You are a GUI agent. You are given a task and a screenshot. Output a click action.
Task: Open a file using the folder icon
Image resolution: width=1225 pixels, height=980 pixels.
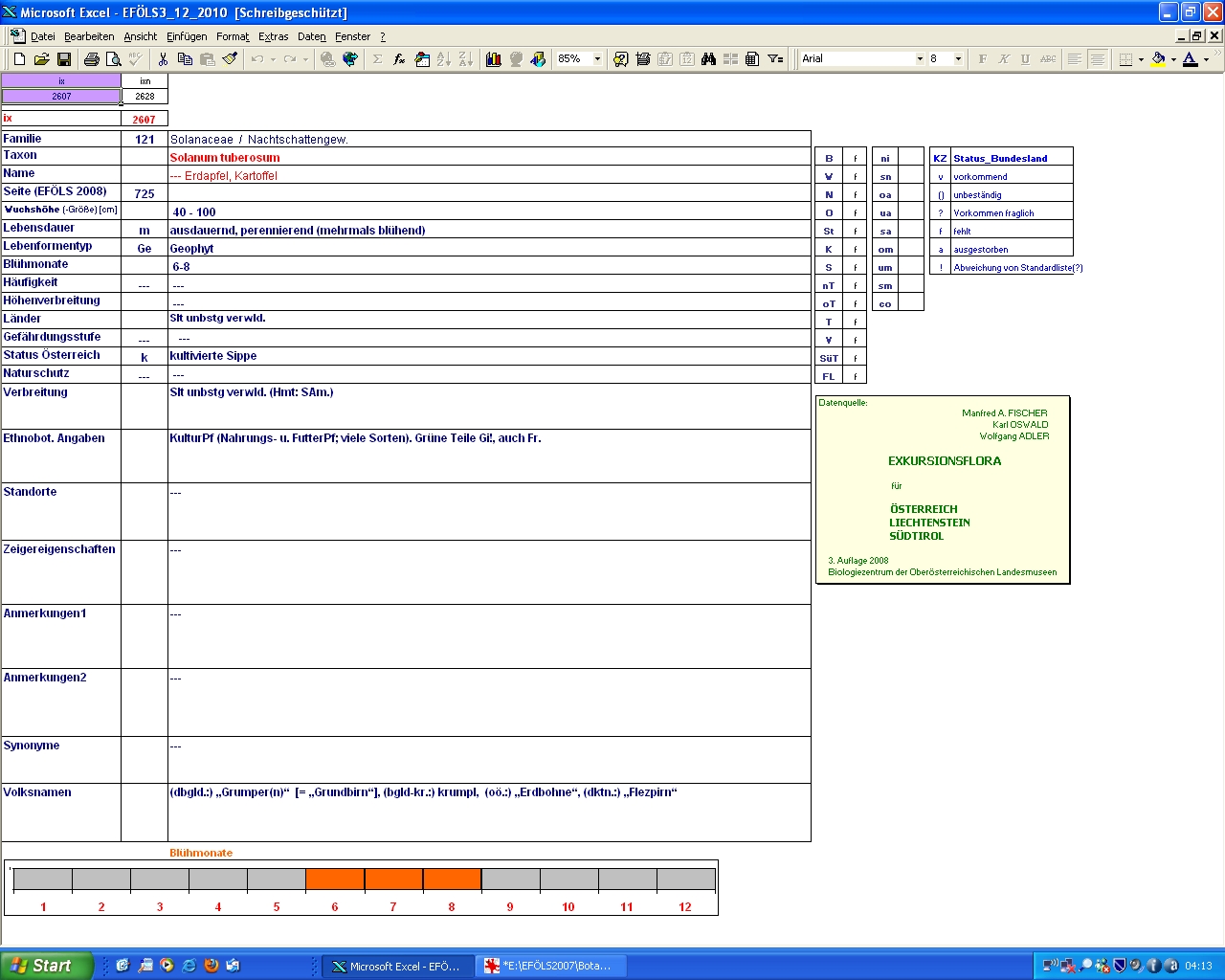click(41, 59)
